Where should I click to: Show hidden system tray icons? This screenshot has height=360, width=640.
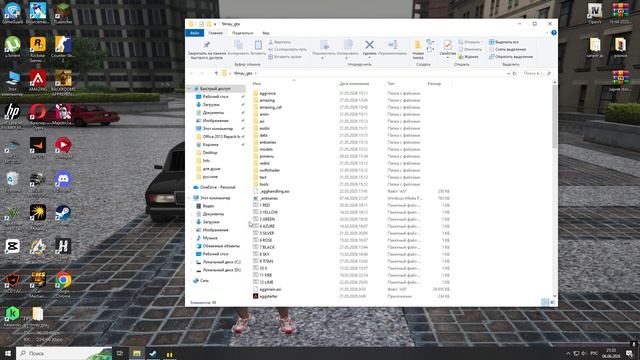coord(568,353)
